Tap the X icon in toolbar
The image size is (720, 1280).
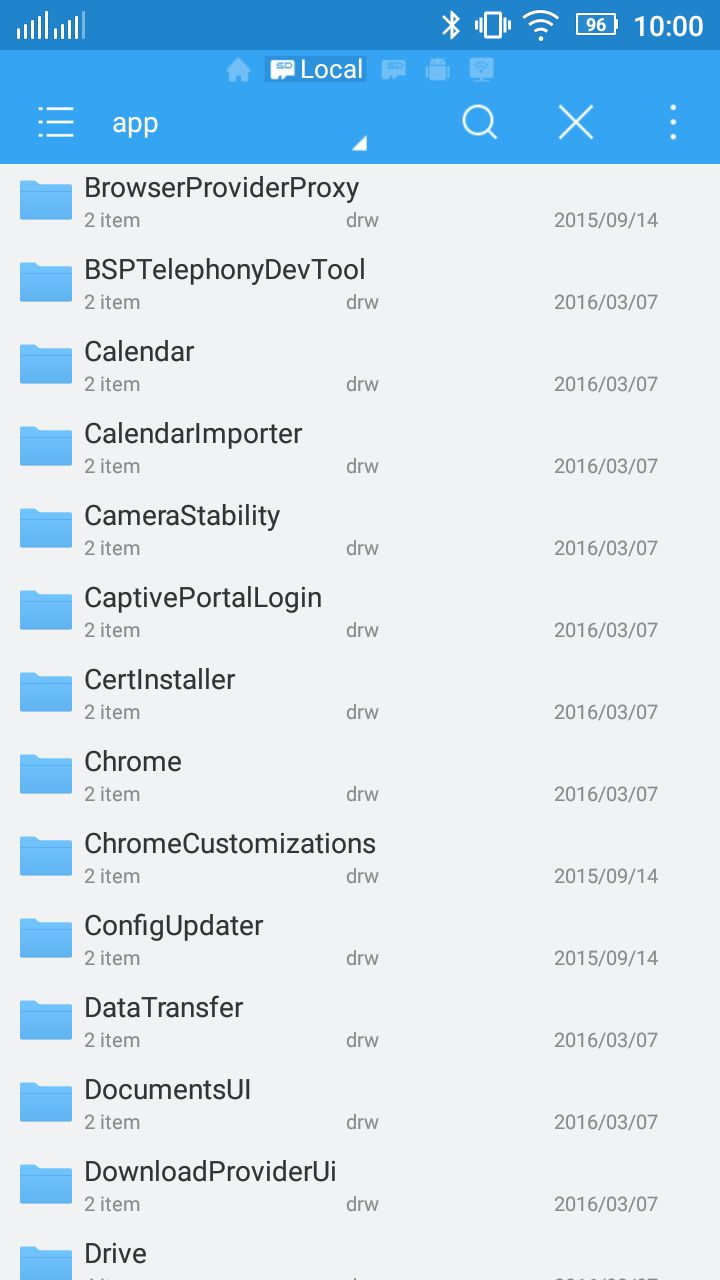(576, 123)
